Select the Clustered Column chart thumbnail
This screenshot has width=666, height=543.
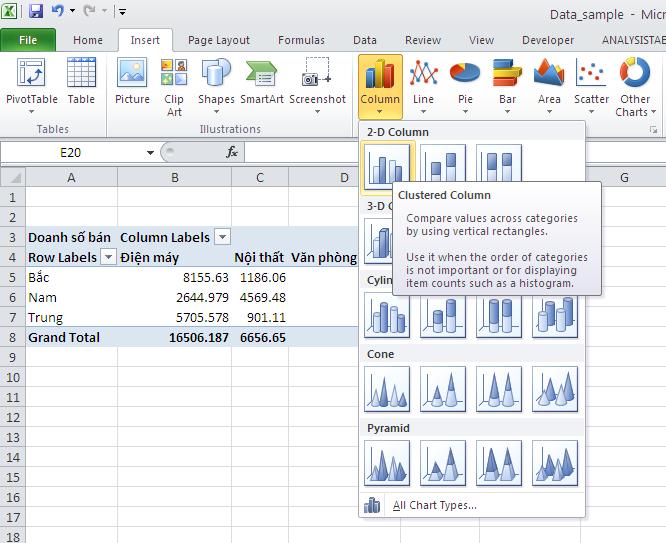[386, 166]
